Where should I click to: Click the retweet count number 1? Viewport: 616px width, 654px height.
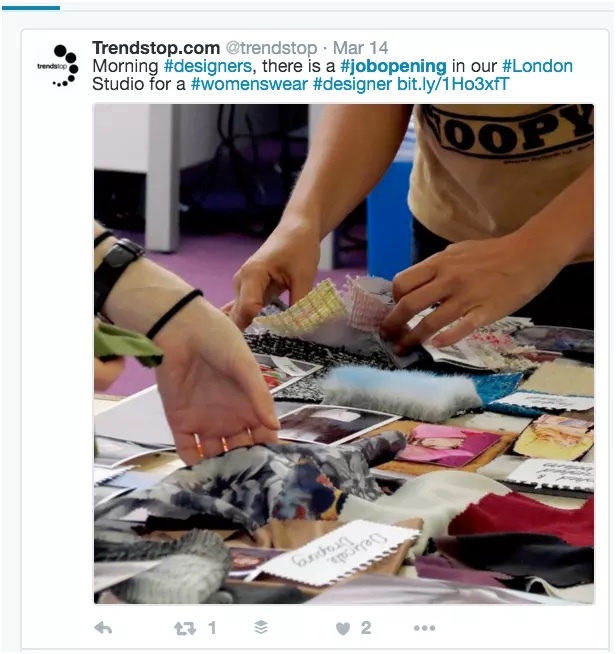(212, 627)
